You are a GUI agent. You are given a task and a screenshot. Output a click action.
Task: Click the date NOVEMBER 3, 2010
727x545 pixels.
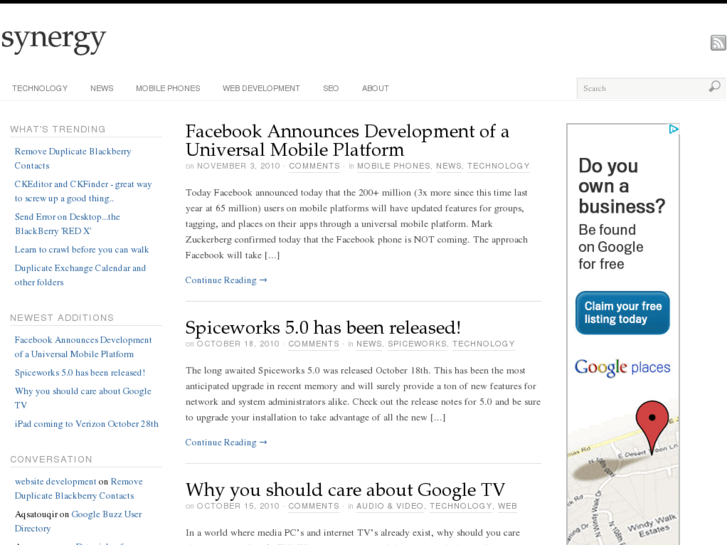[x=238, y=166]
